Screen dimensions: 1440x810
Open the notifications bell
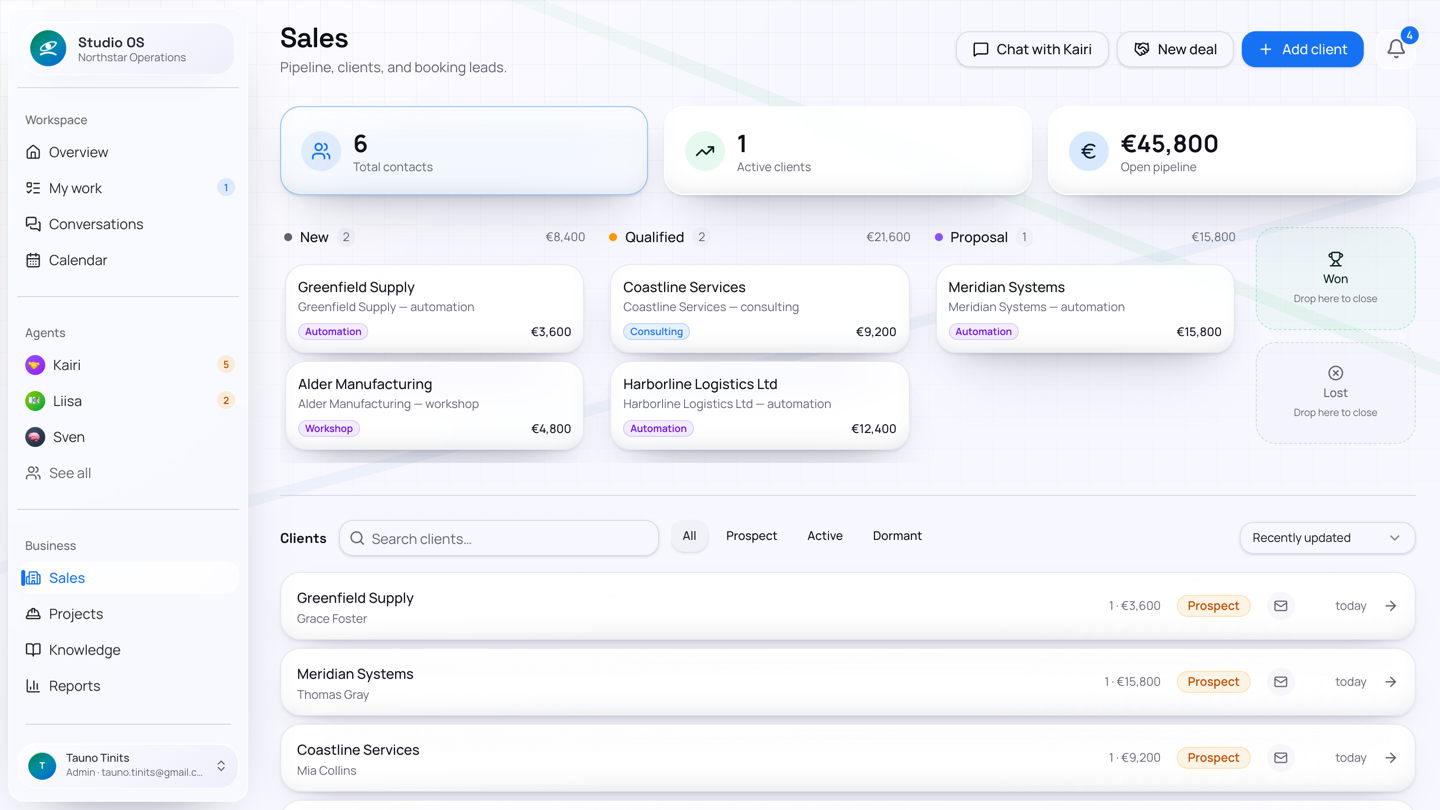[x=1396, y=49]
